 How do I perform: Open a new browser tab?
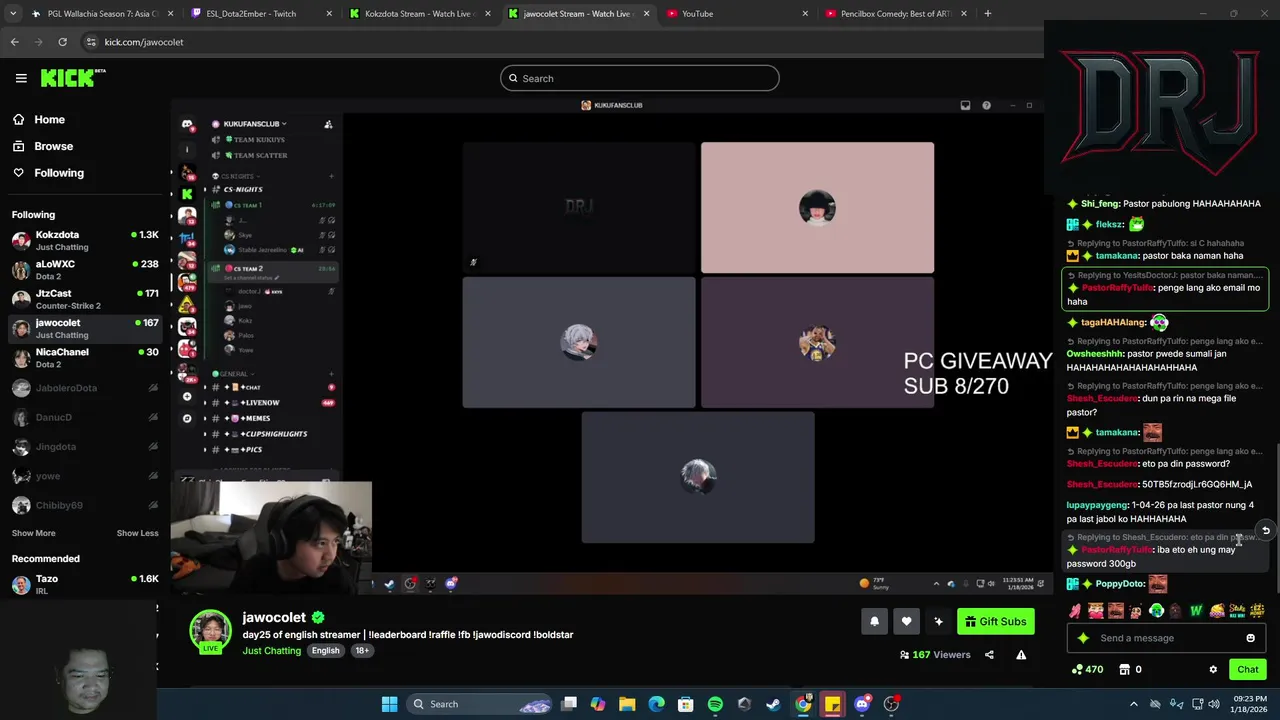click(987, 14)
